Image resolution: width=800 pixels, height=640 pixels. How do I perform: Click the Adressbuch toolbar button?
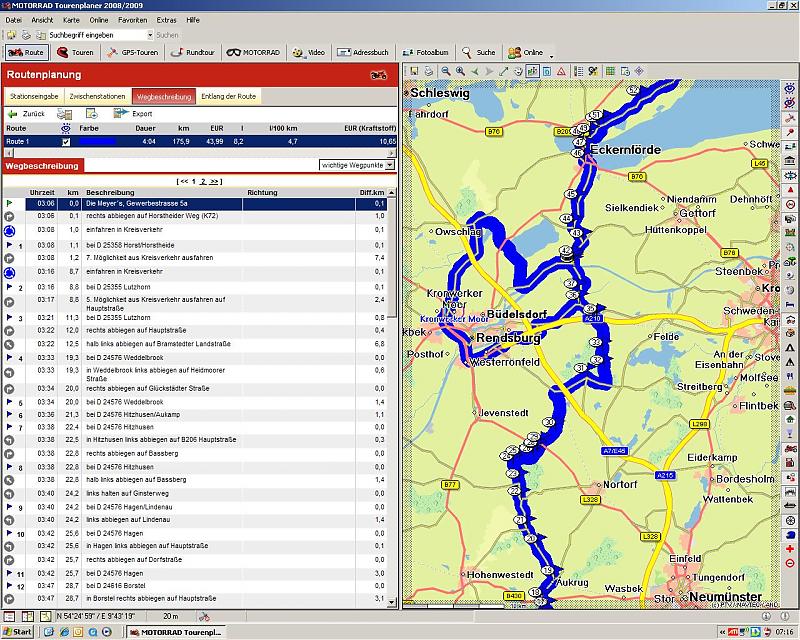pyautogui.click(x=364, y=52)
